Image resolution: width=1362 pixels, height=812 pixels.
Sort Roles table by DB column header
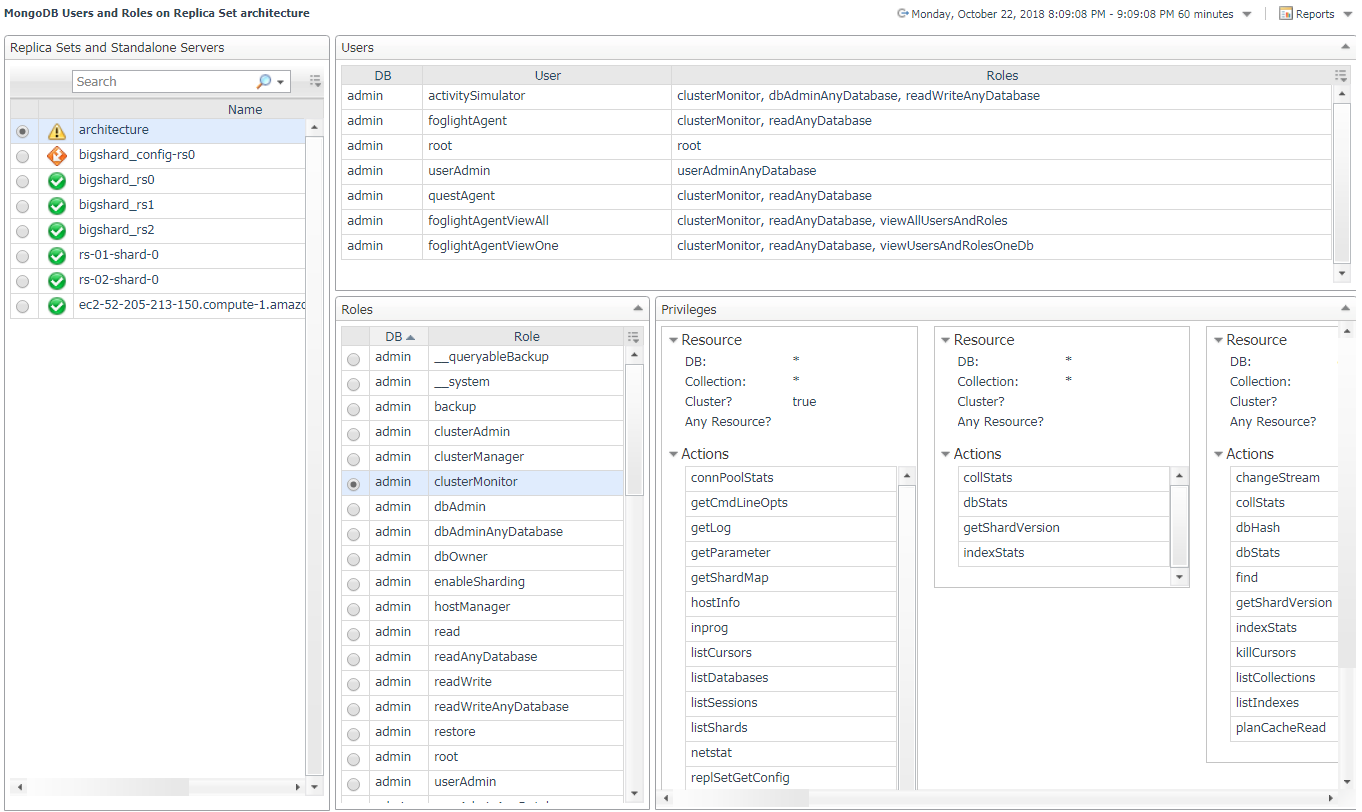[394, 337]
